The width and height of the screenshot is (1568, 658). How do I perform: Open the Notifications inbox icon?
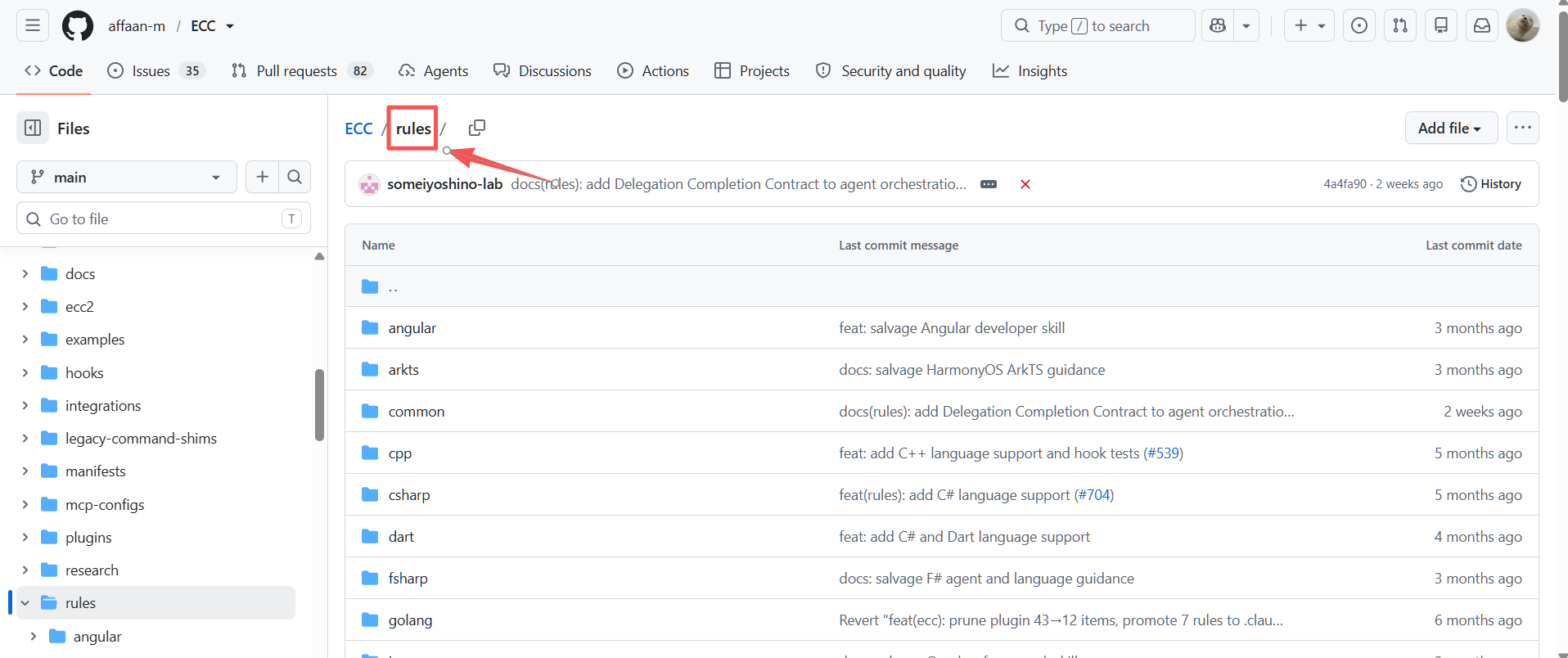click(1482, 25)
